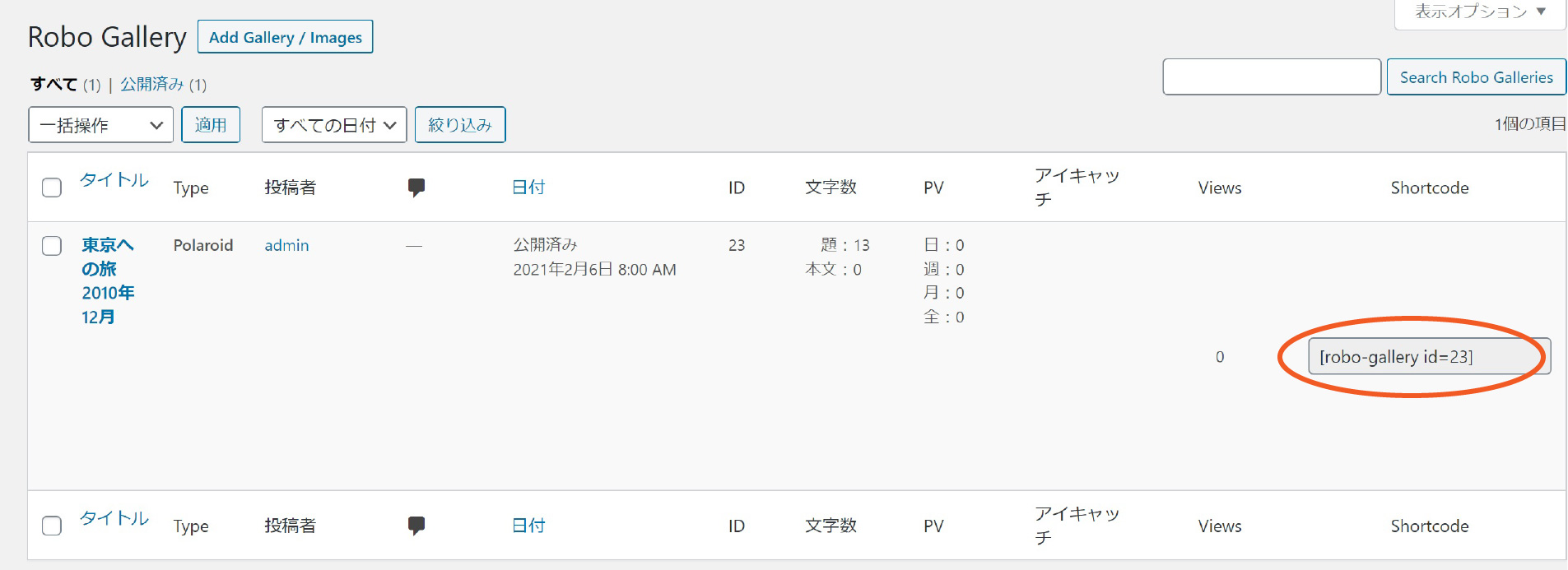Image resolution: width=1568 pixels, height=570 pixels.
Task: Focus the gallery search text field
Action: pyautogui.click(x=1271, y=77)
